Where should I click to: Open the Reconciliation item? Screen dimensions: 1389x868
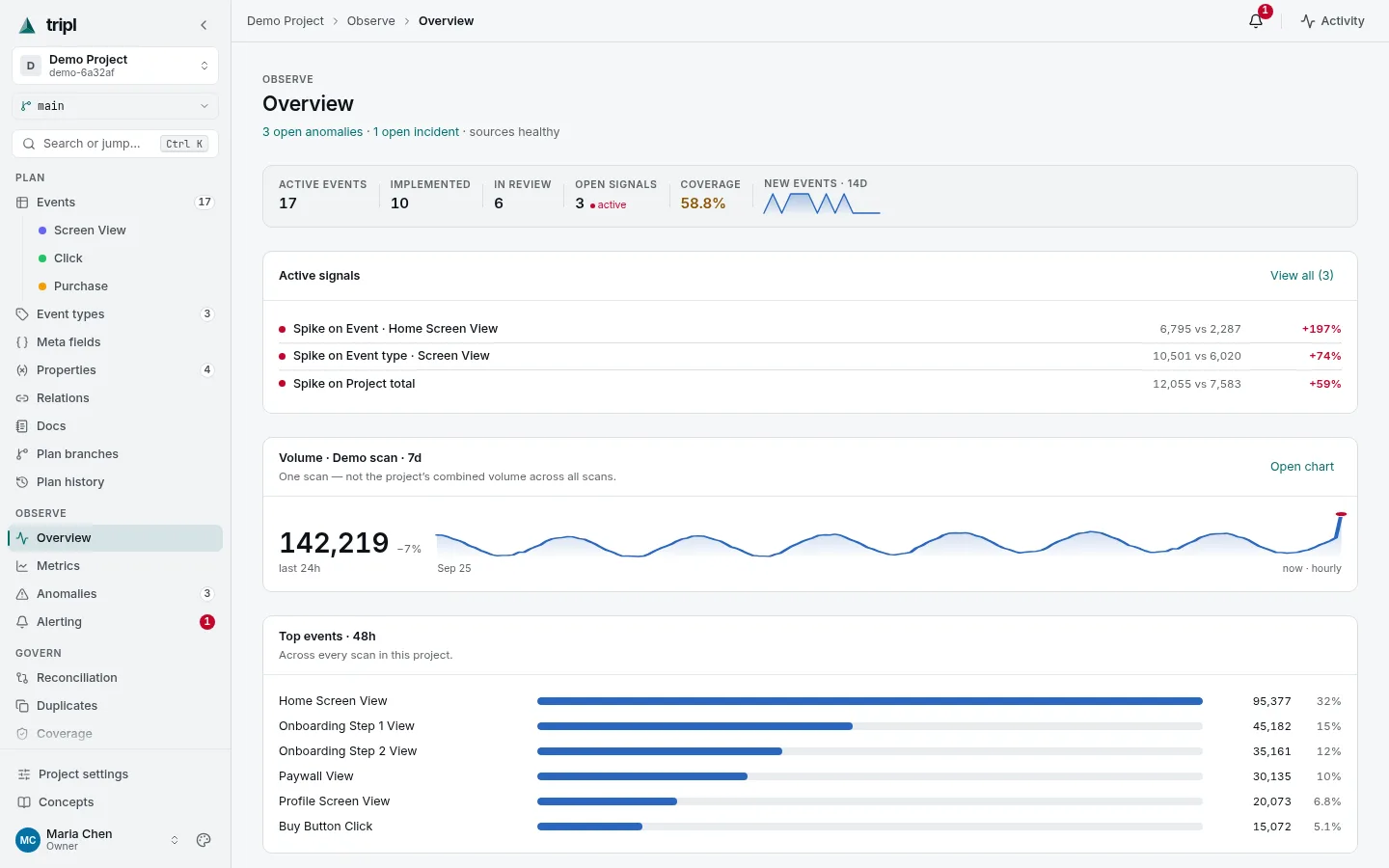click(115, 678)
